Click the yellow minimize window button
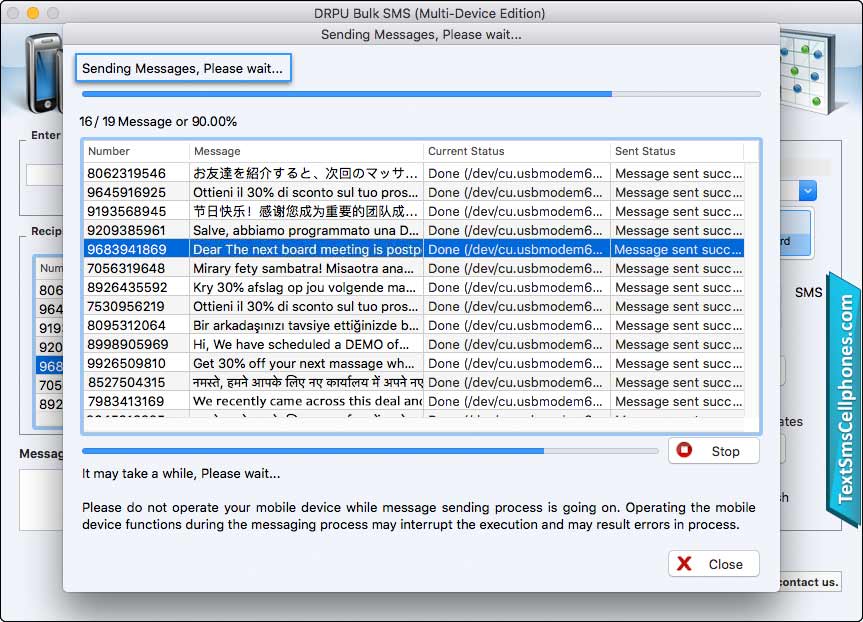 (x=33, y=13)
